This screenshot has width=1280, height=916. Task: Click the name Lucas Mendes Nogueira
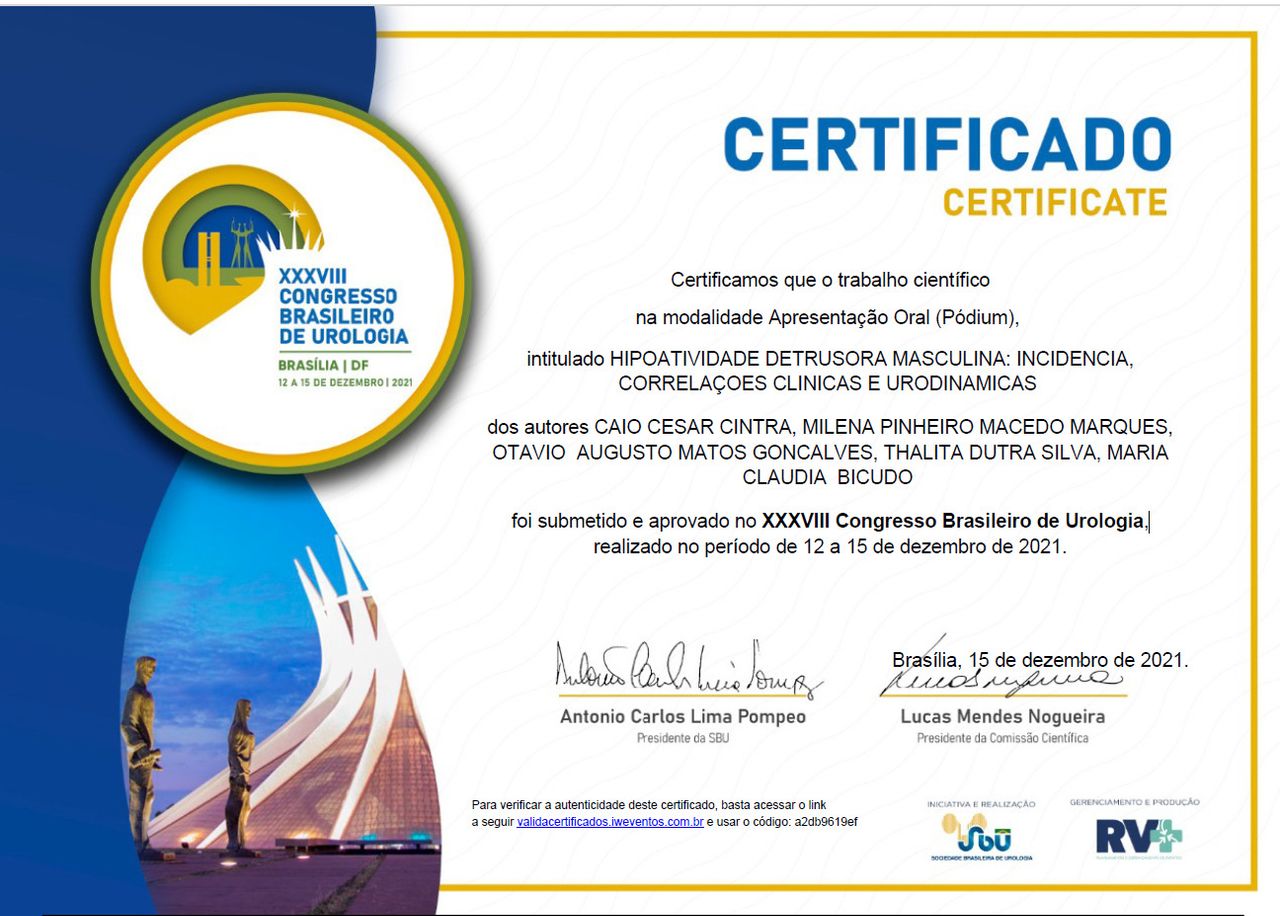coord(1002,717)
